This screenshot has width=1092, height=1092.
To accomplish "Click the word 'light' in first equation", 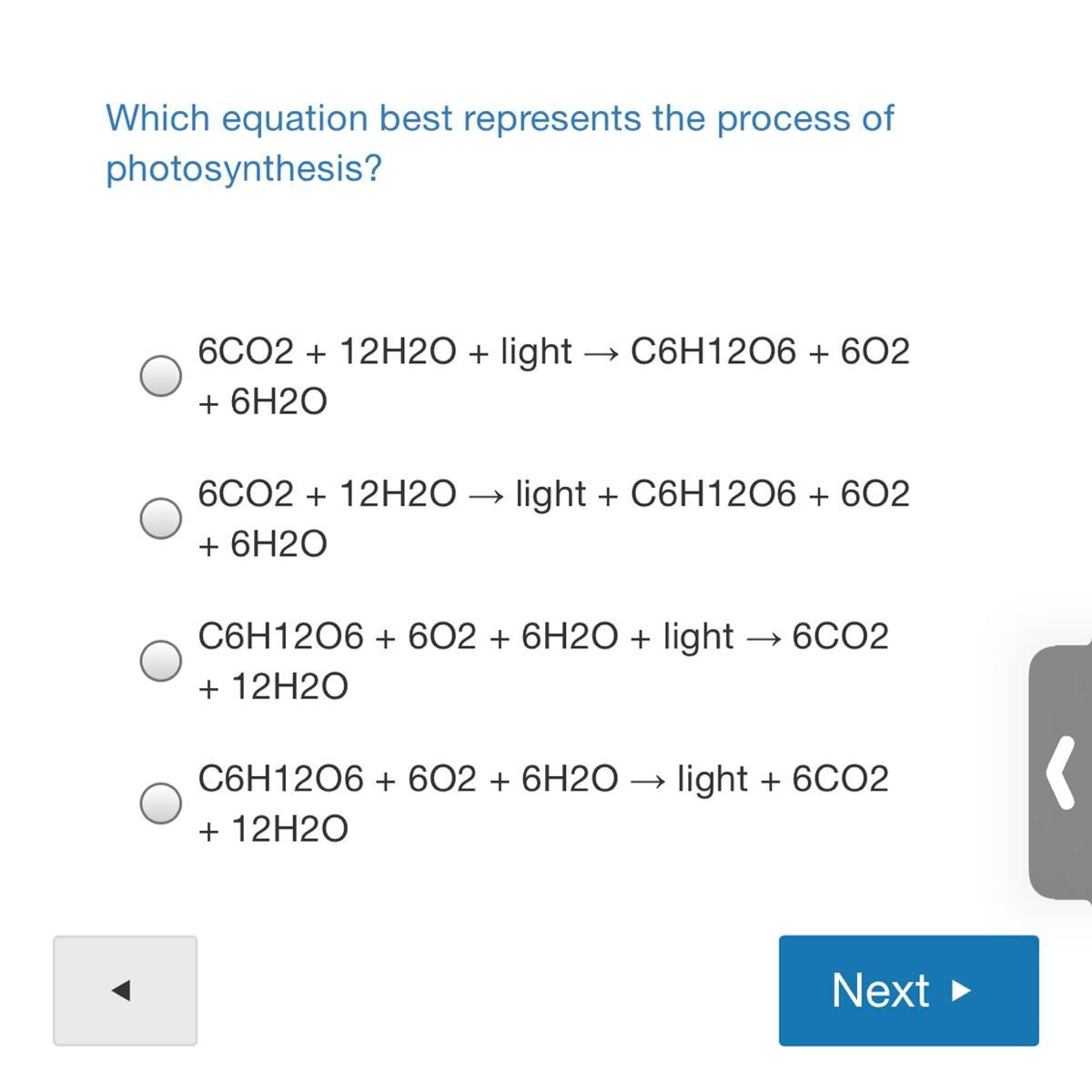I will click(x=536, y=351).
